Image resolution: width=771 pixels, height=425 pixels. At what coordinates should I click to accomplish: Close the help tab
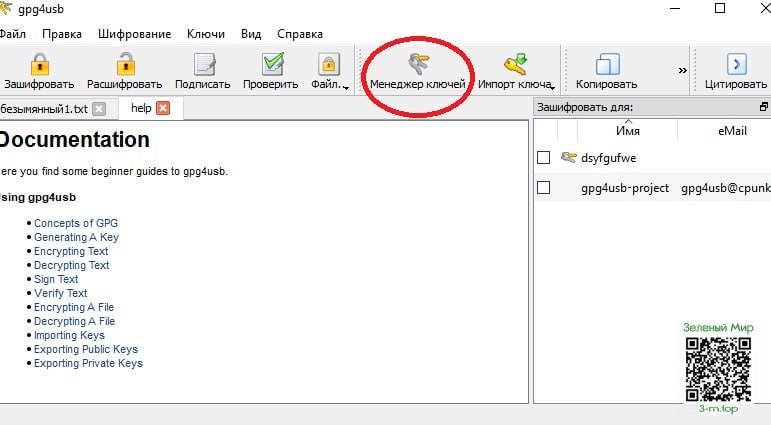[x=163, y=108]
